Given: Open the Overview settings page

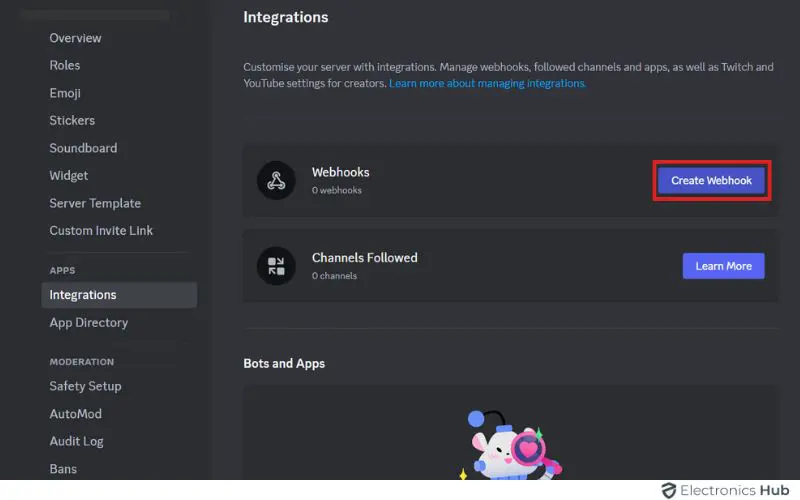Looking at the screenshot, I should click(x=76, y=38).
